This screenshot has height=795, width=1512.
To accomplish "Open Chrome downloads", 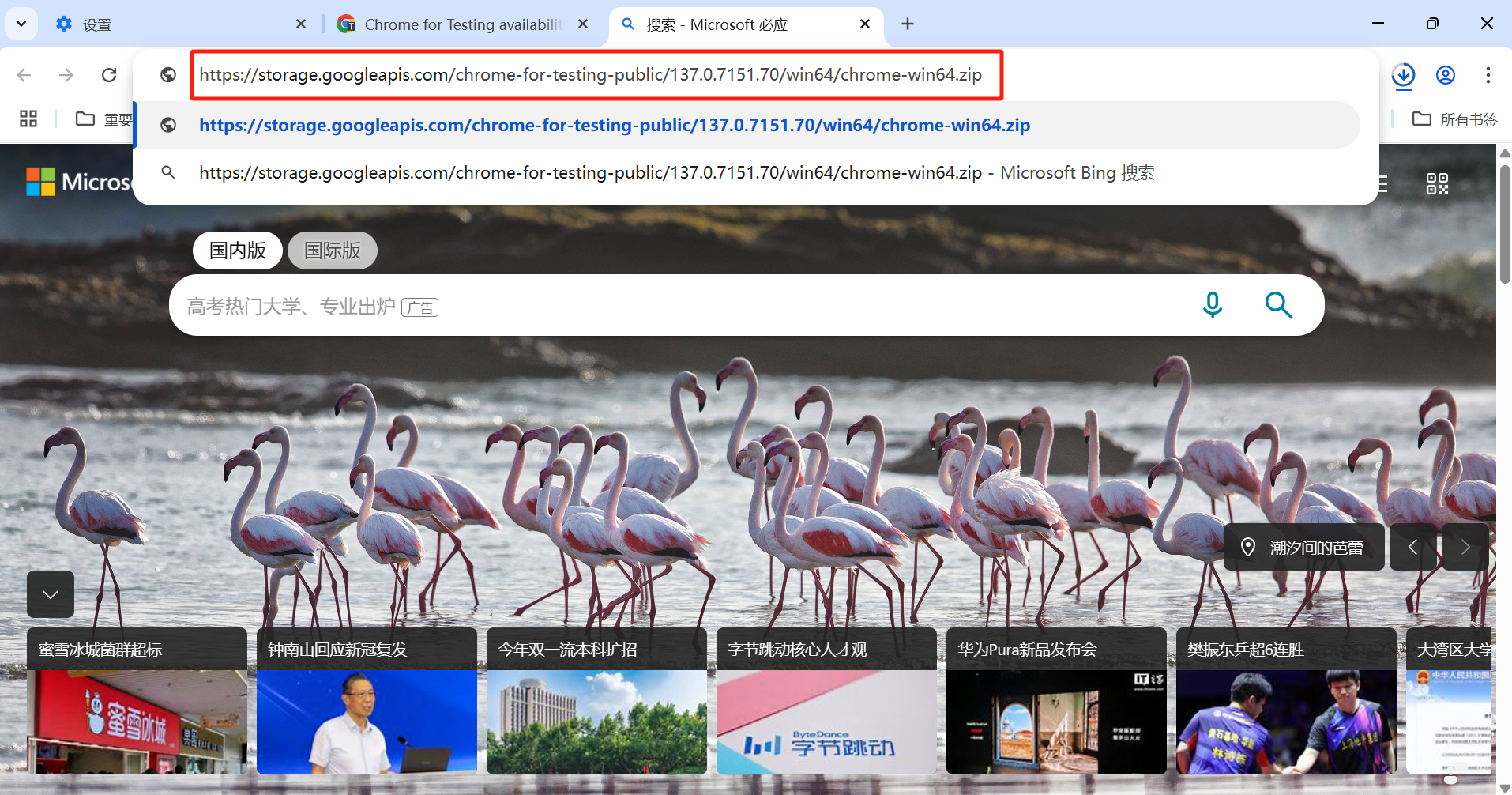I will (1404, 75).
